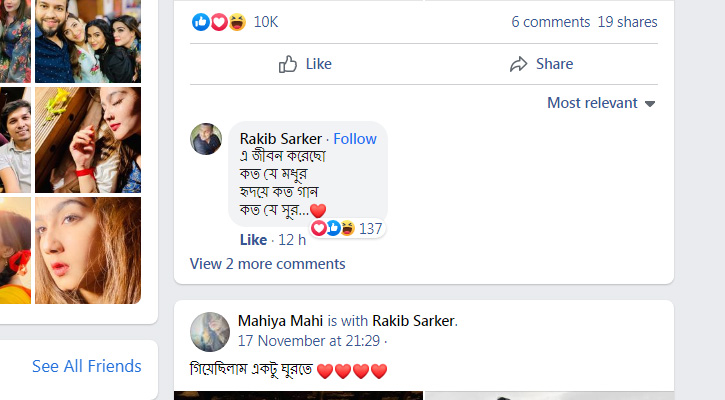Screen dimensions: 725x400
Task: Open Mahiya Mahi's profile name link
Action: [x=280, y=321]
